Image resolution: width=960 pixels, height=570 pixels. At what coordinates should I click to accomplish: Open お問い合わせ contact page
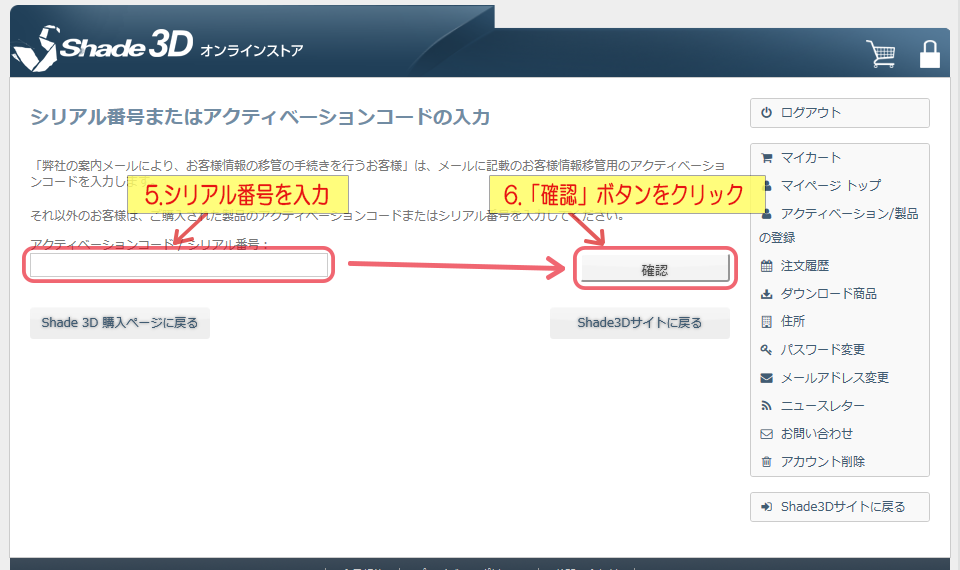816,434
